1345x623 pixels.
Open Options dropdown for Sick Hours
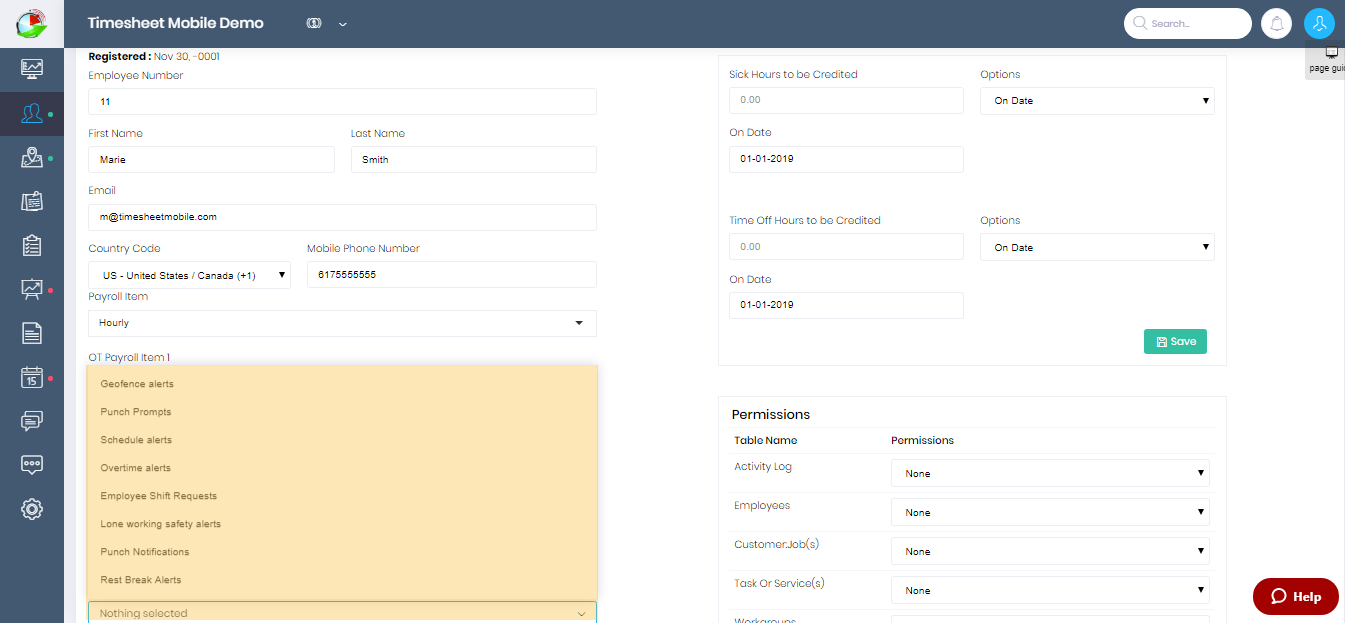point(1097,100)
